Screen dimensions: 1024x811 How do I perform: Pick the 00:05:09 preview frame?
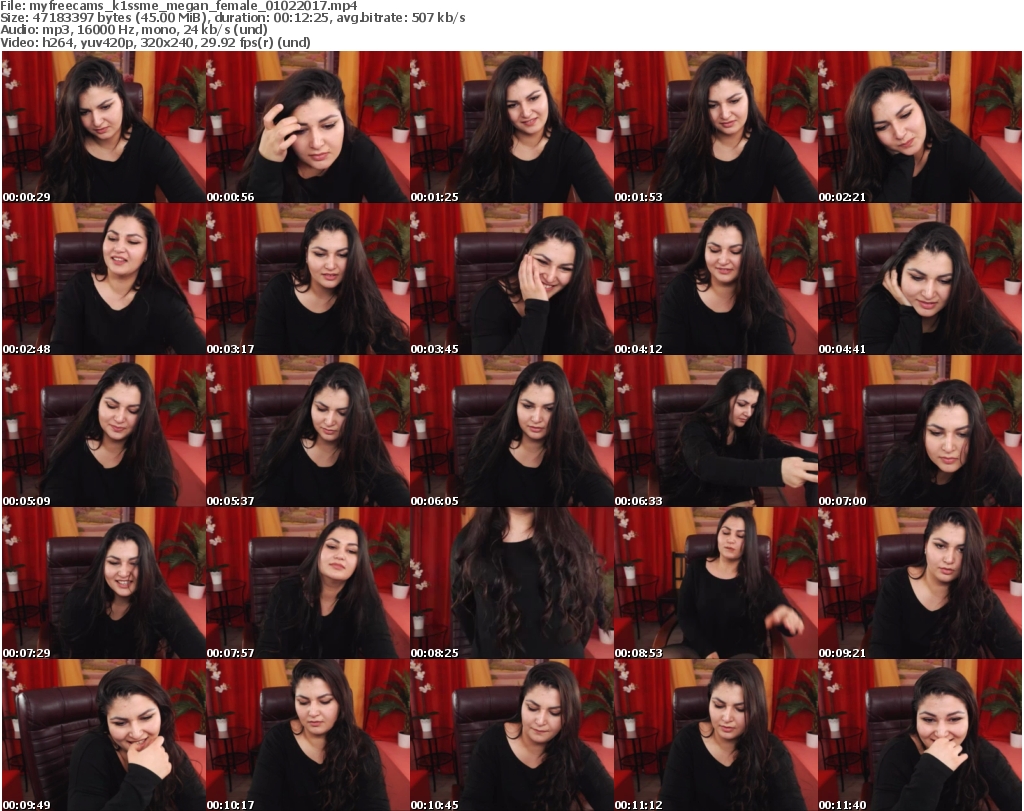pos(104,432)
